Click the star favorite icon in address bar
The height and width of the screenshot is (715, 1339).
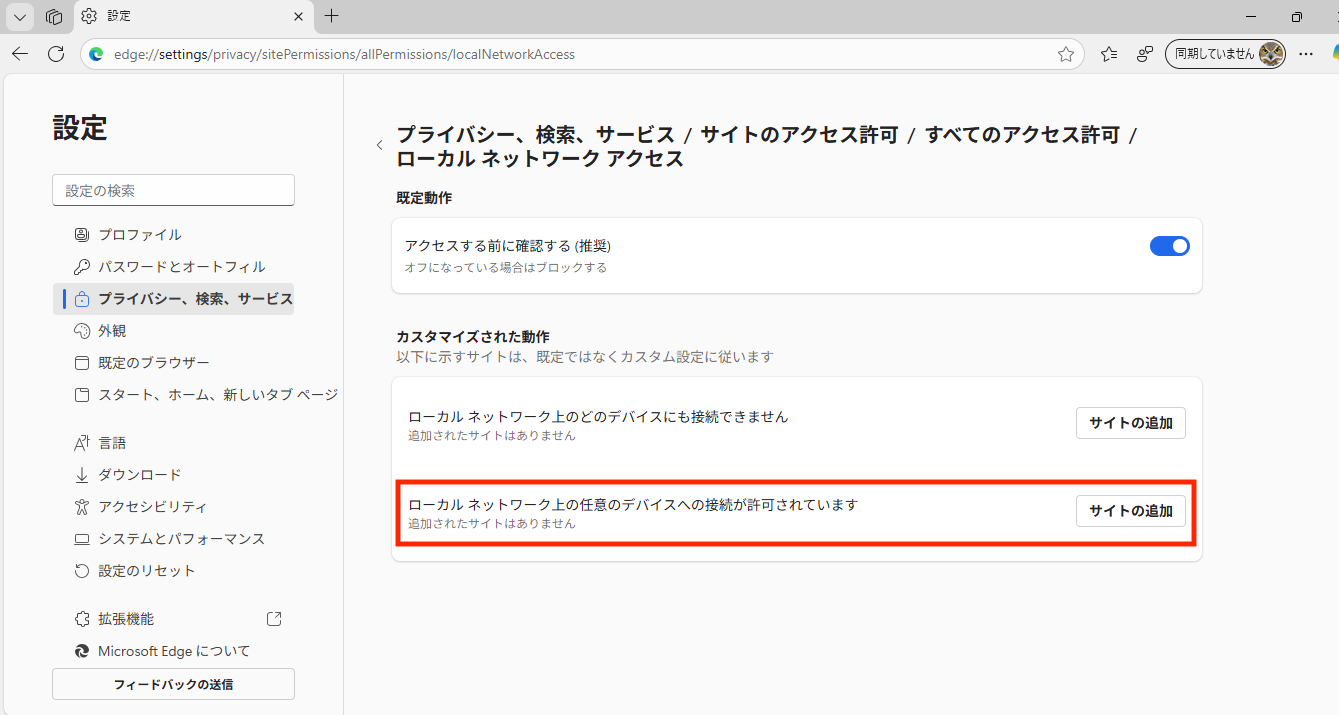(x=1066, y=54)
